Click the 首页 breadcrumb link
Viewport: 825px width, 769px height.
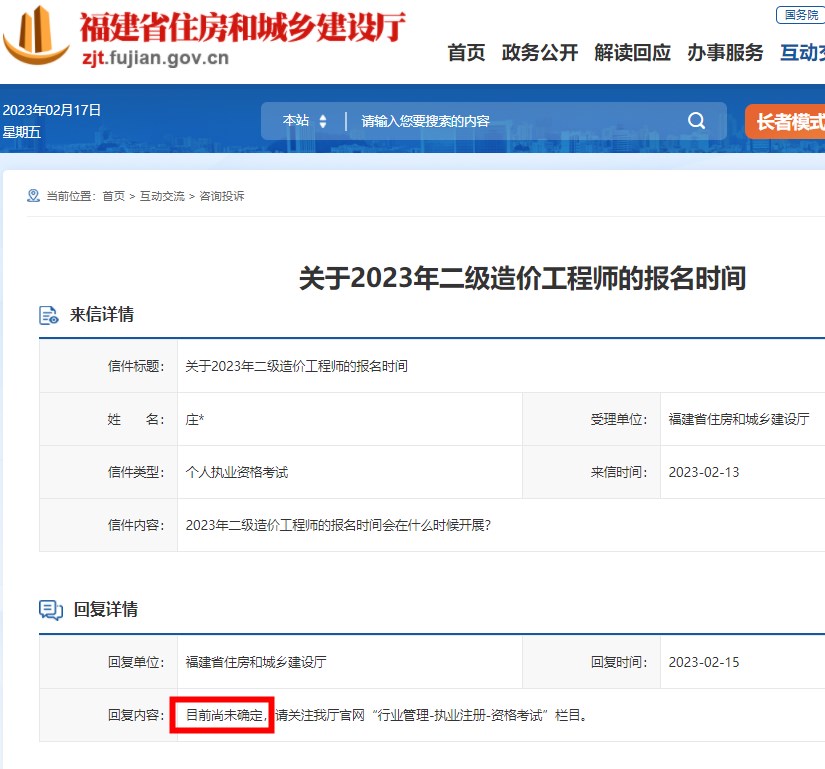click(x=114, y=197)
